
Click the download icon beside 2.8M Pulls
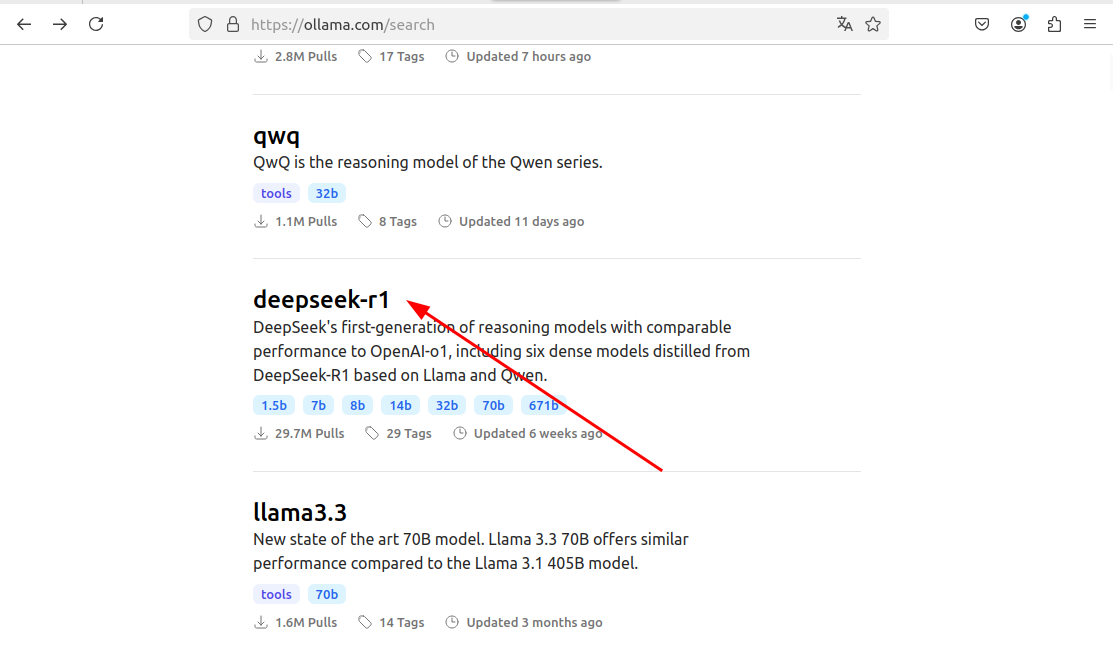tap(261, 56)
